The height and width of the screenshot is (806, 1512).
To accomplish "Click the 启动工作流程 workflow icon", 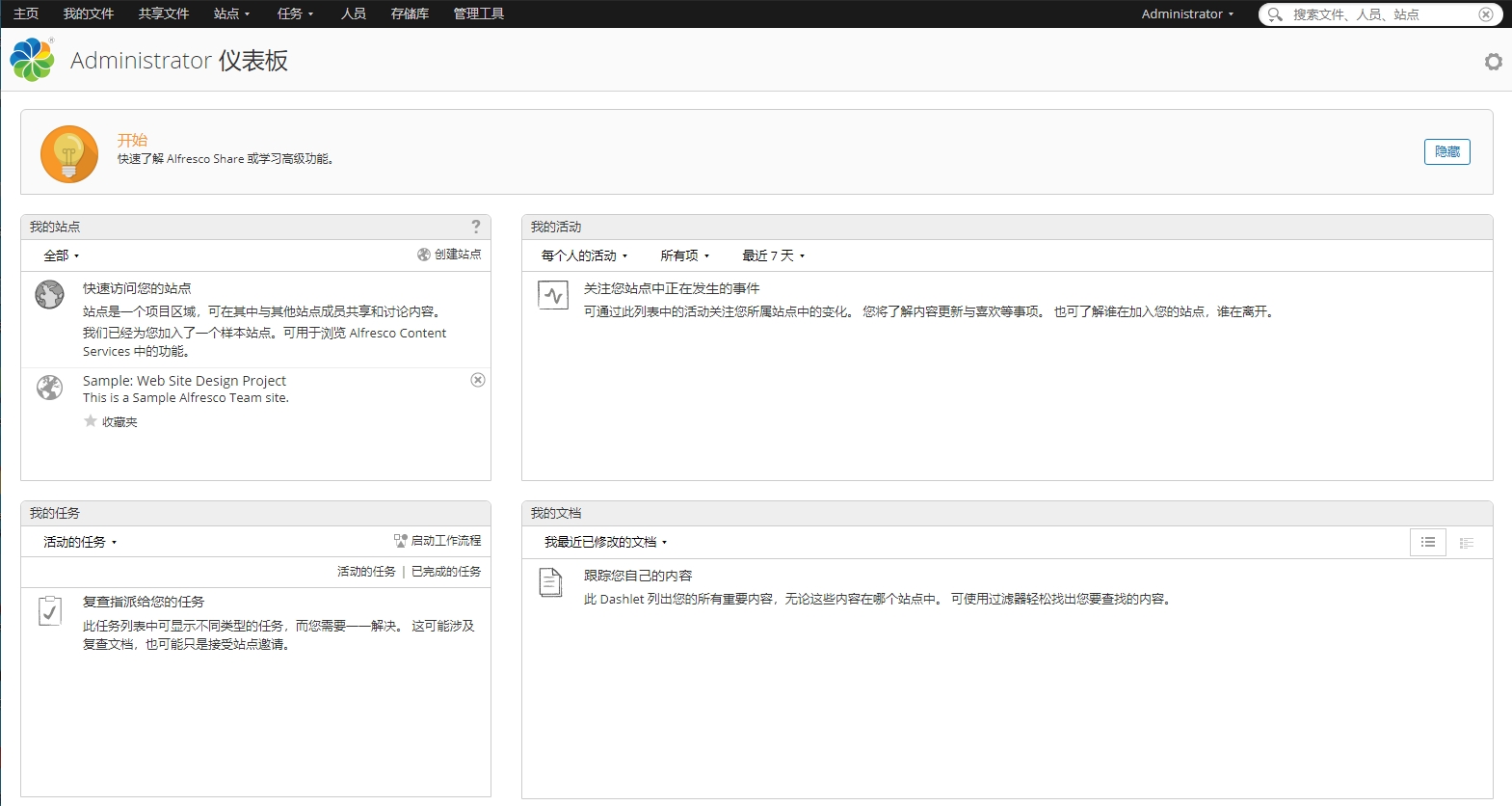I will pos(401,541).
